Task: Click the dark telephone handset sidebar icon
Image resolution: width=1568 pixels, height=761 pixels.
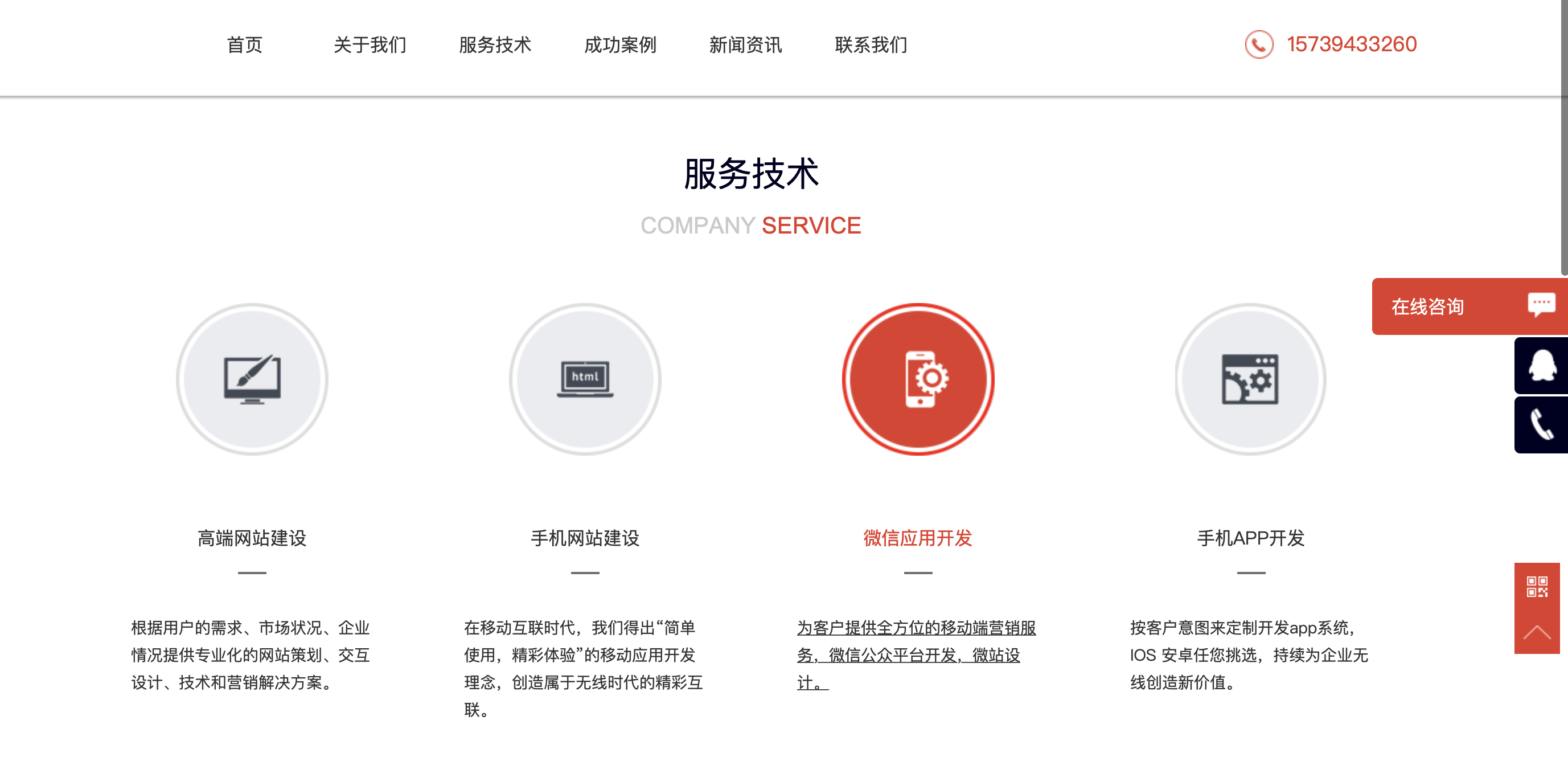Action: point(1541,425)
